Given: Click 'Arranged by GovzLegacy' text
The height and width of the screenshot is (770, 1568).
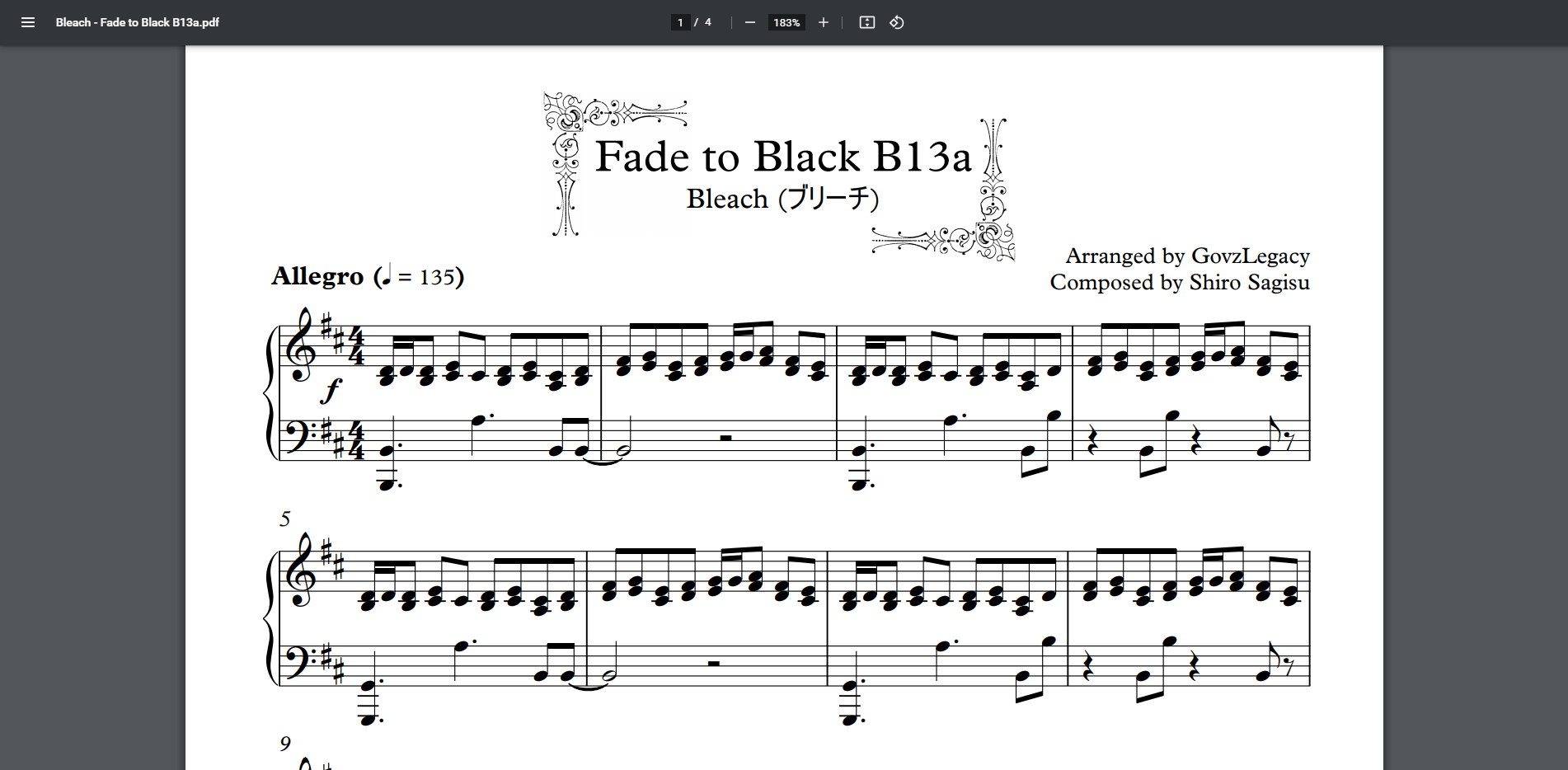Looking at the screenshot, I should [1187, 256].
